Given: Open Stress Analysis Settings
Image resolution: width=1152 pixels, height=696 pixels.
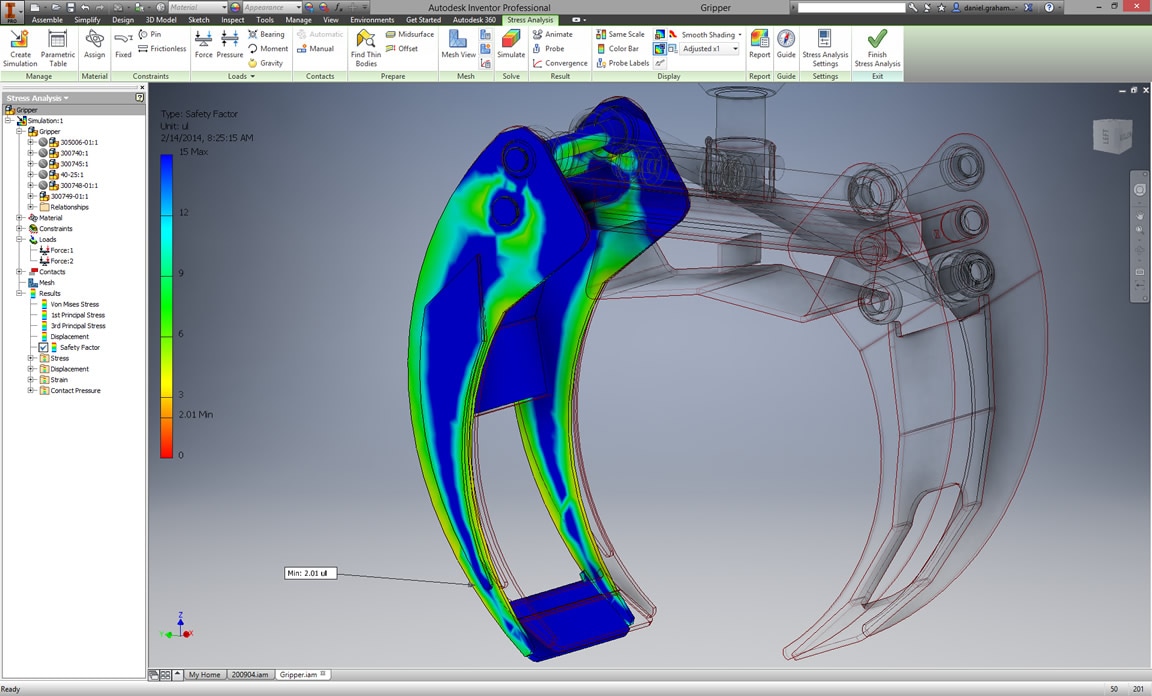Looking at the screenshot, I should tap(824, 44).
